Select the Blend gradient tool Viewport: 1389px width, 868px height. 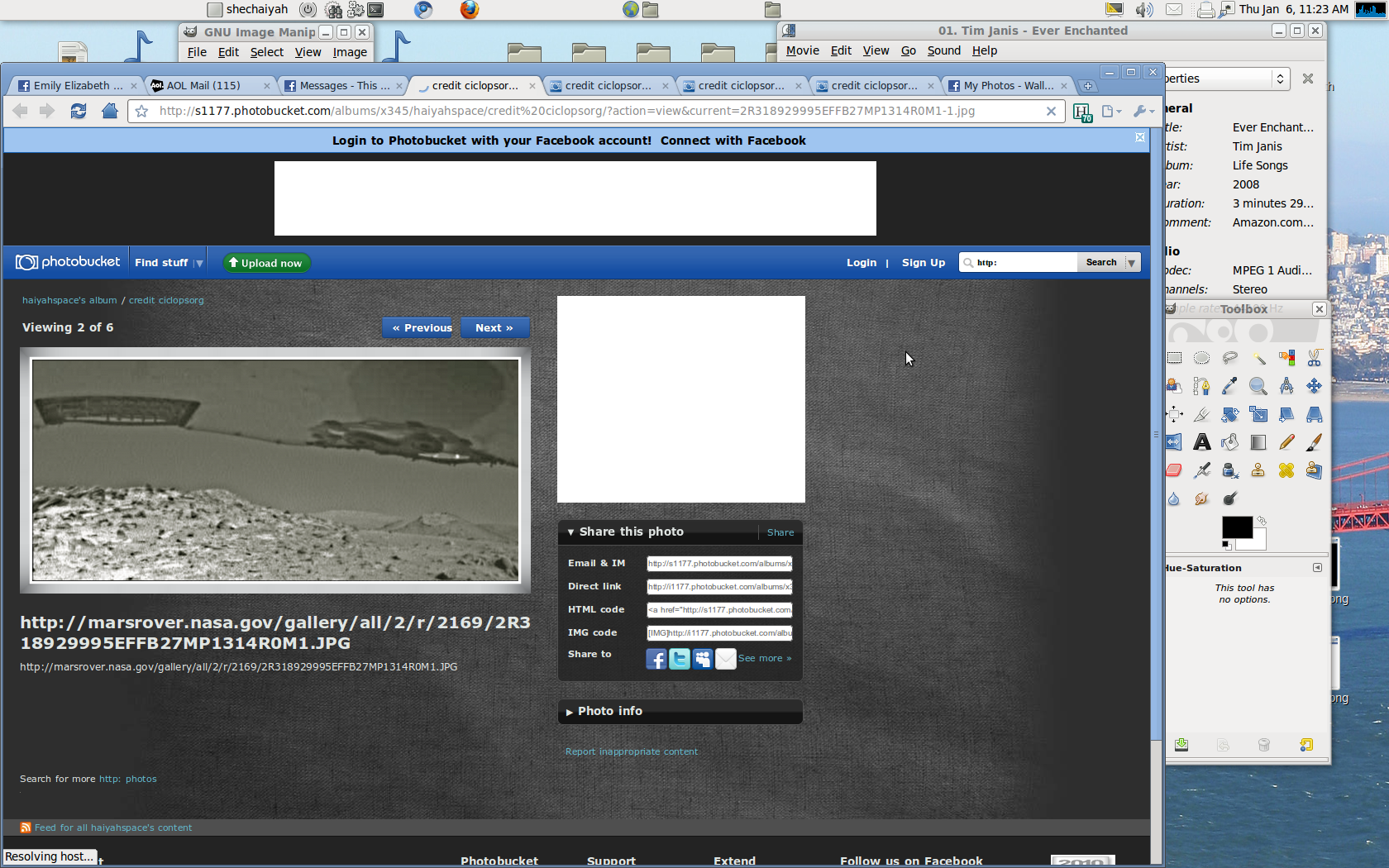tap(1258, 442)
